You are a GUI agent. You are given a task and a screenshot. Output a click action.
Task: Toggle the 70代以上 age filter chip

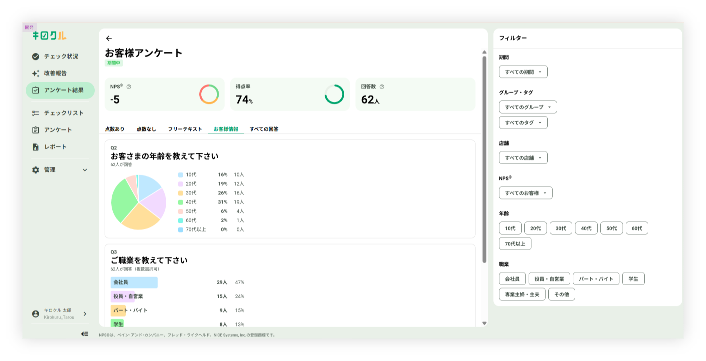(515, 244)
